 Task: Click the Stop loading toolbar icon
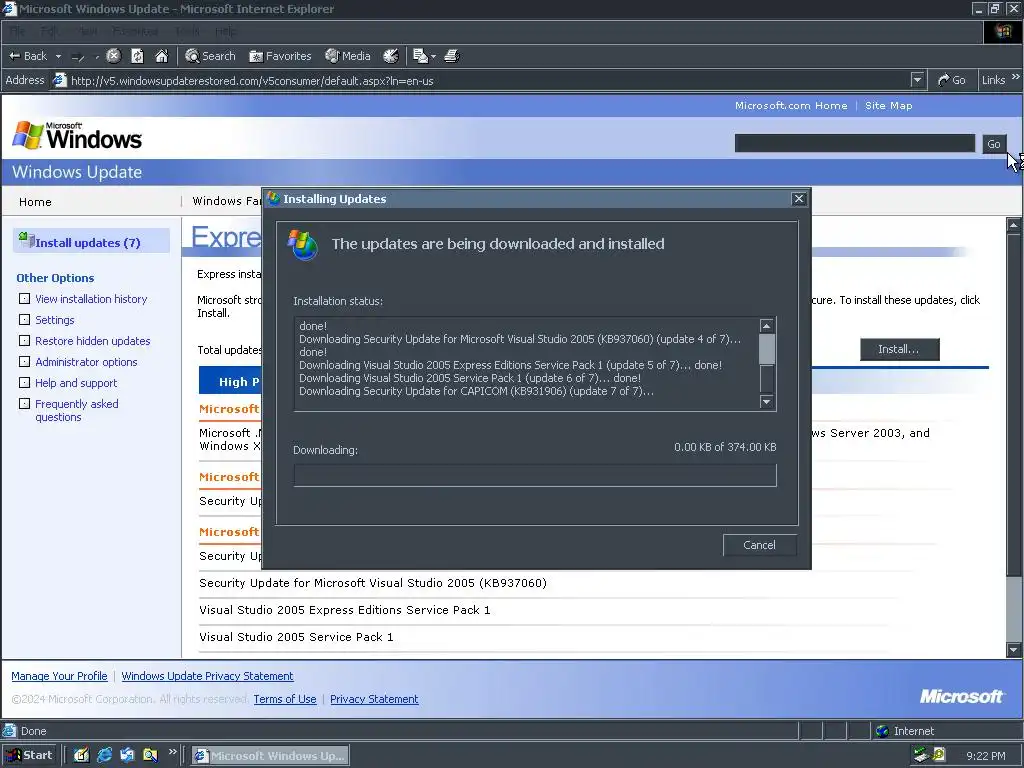[113, 56]
